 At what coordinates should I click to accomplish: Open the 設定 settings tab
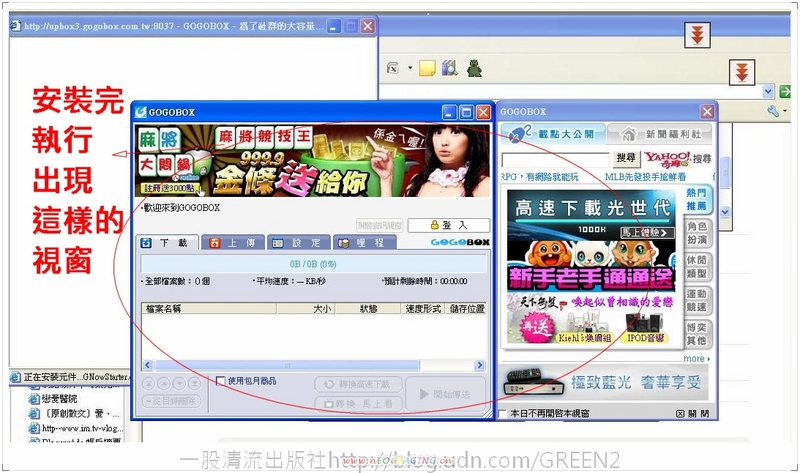pyautogui.click(x=298, y=243)
